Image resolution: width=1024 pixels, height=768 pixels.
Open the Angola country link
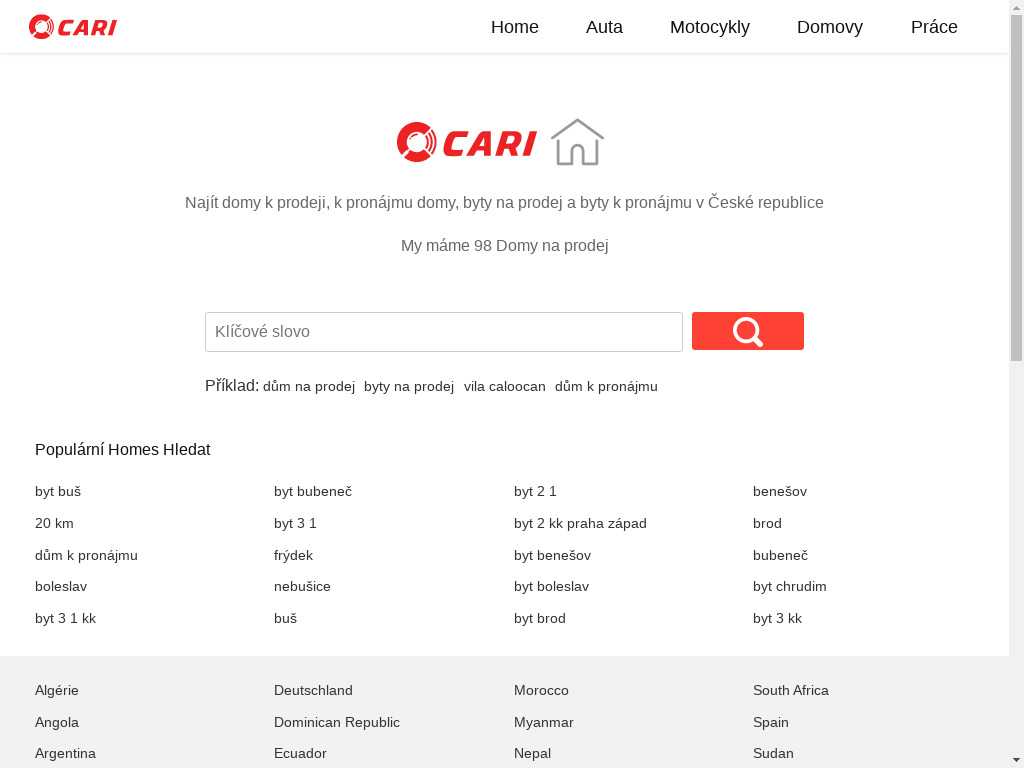click(57, 722)
